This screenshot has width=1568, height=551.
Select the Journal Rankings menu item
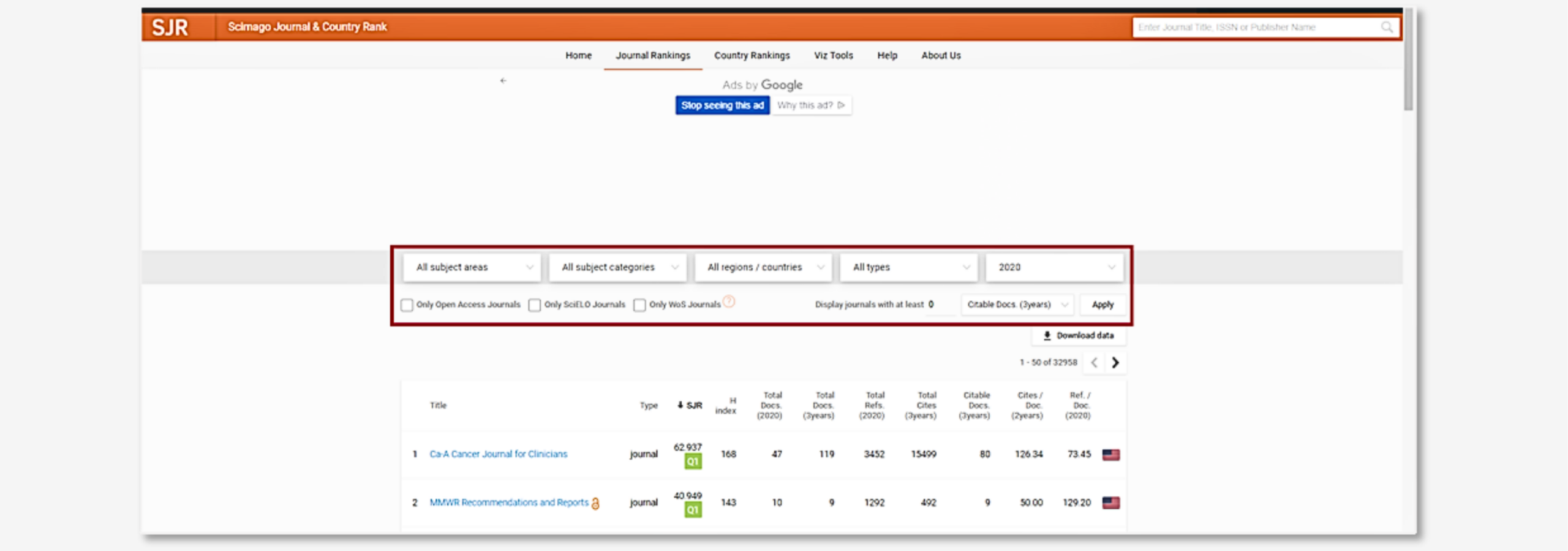tap(653, 55)
